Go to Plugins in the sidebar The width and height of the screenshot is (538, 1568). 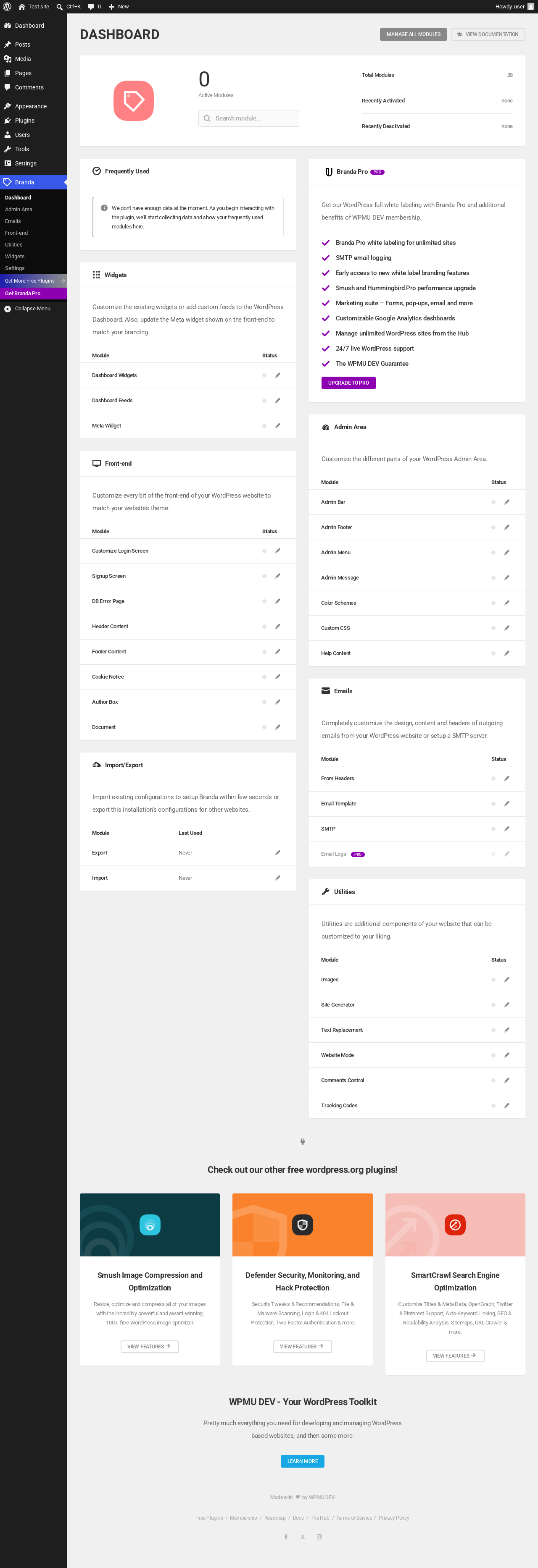click(34, 121)
